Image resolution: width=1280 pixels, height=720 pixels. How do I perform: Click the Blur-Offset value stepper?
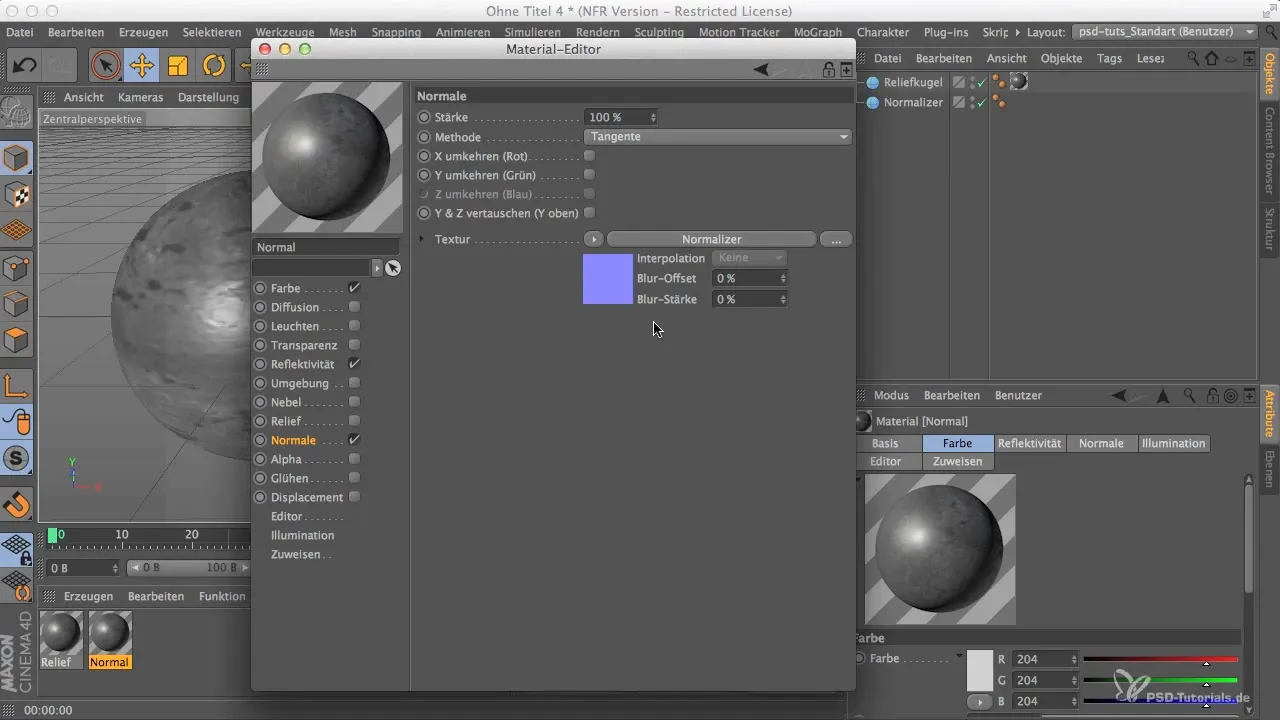tap(783, 278)
